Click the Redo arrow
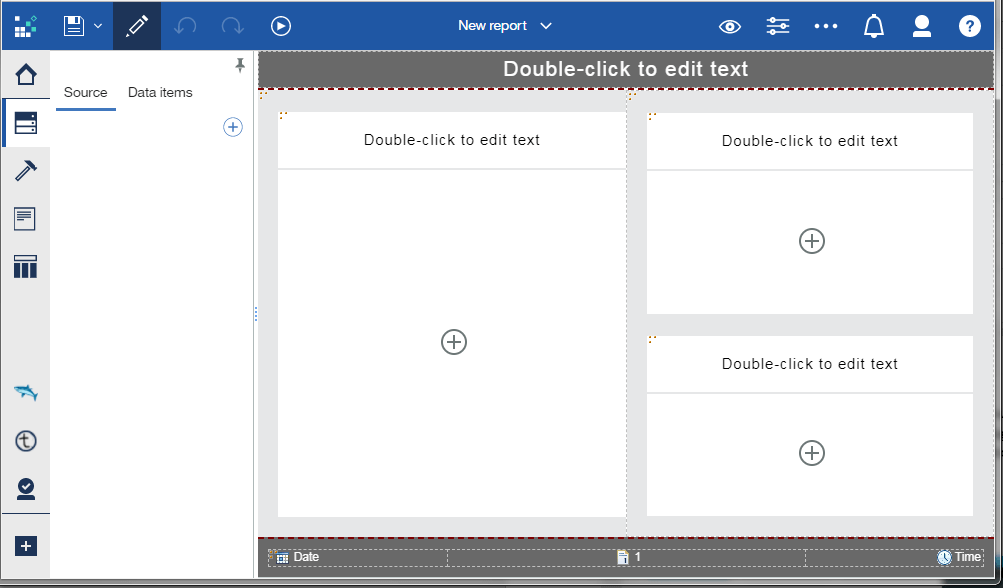 232,26
